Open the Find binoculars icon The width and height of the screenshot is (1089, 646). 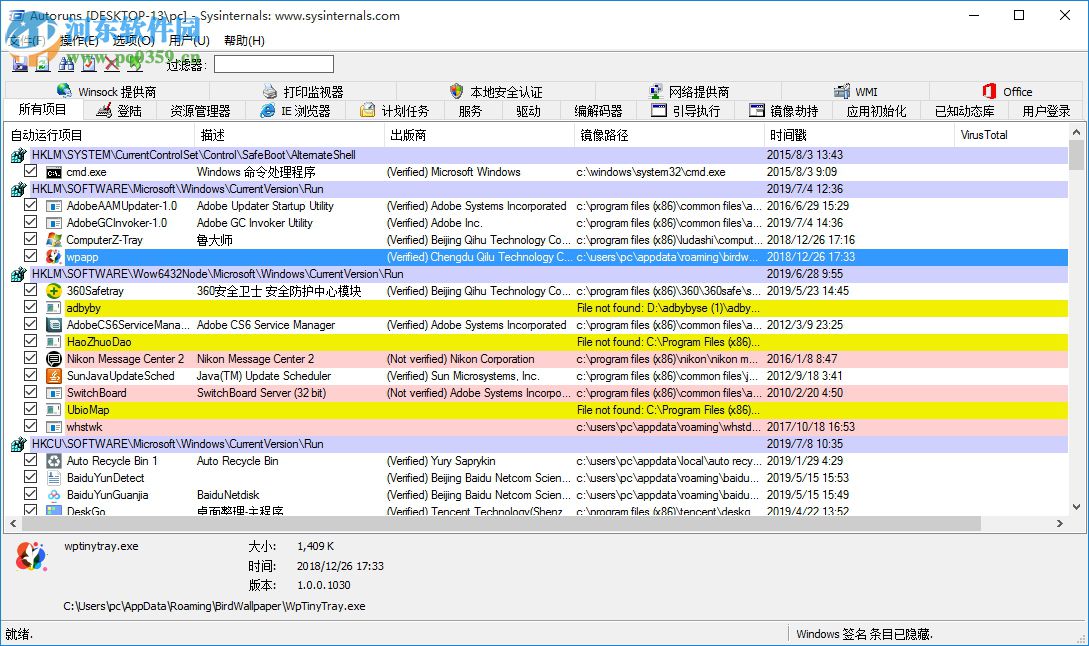point(68,63)
